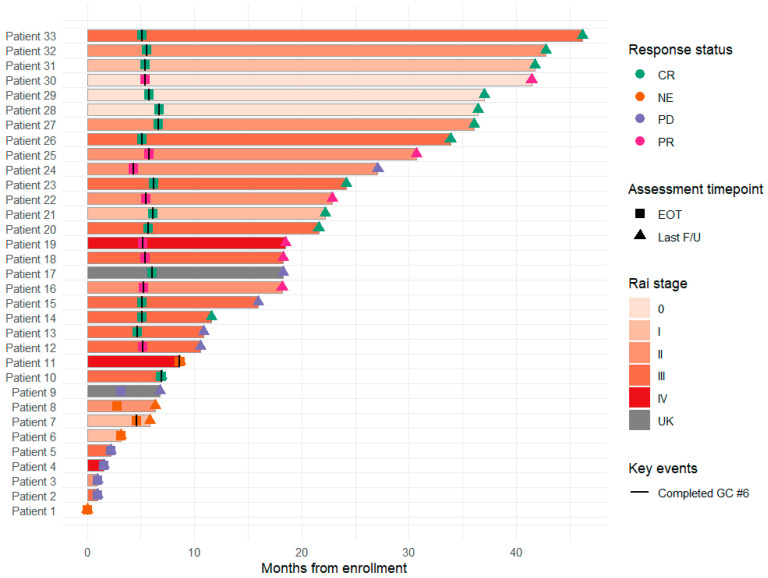Click the black EOT square symbol
Screen dimensions: 768x578
coord(640,214)
